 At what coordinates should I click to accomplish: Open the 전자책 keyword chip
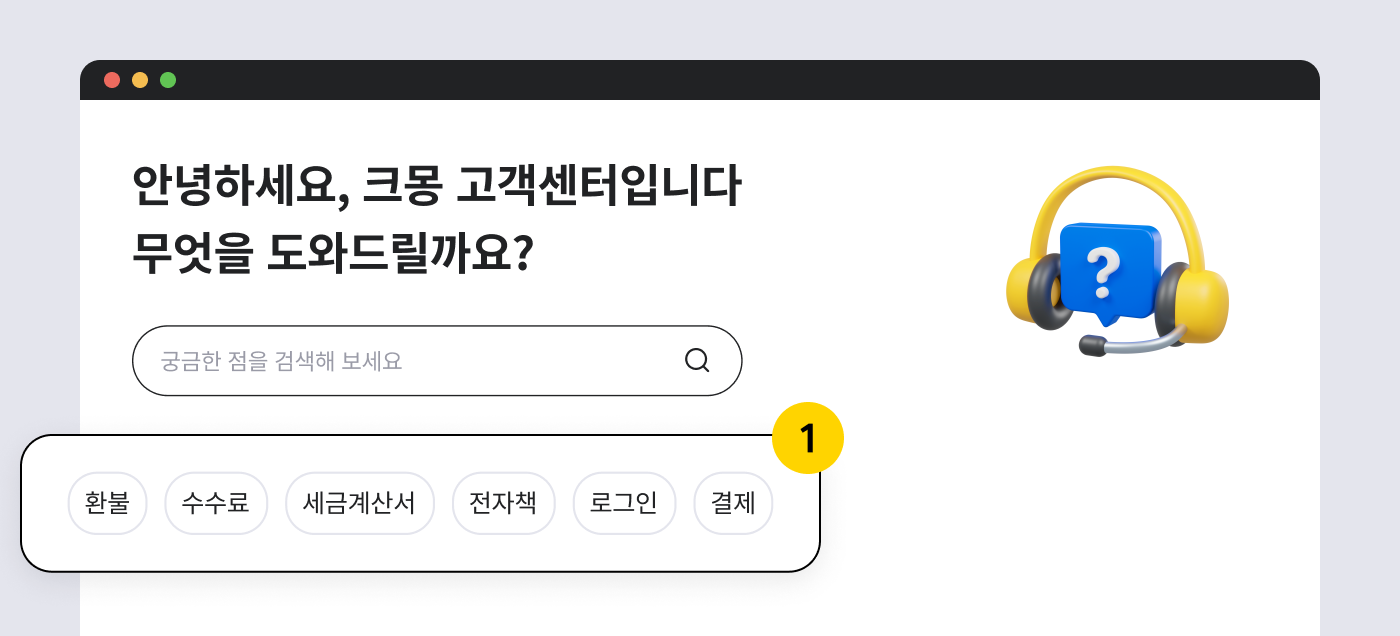click(x=504, y=503)
